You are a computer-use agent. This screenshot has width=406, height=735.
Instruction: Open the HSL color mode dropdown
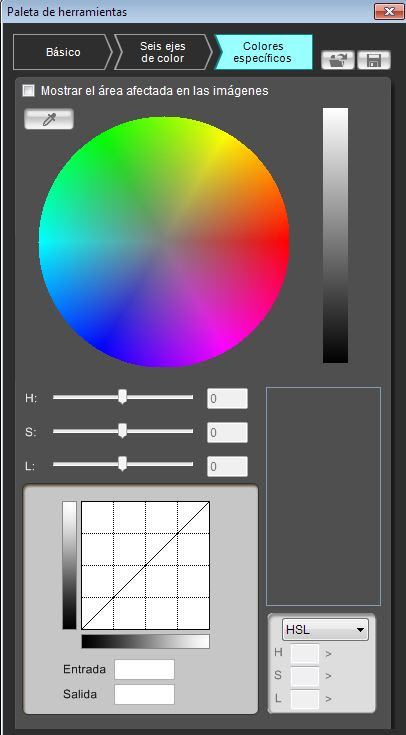325,630
